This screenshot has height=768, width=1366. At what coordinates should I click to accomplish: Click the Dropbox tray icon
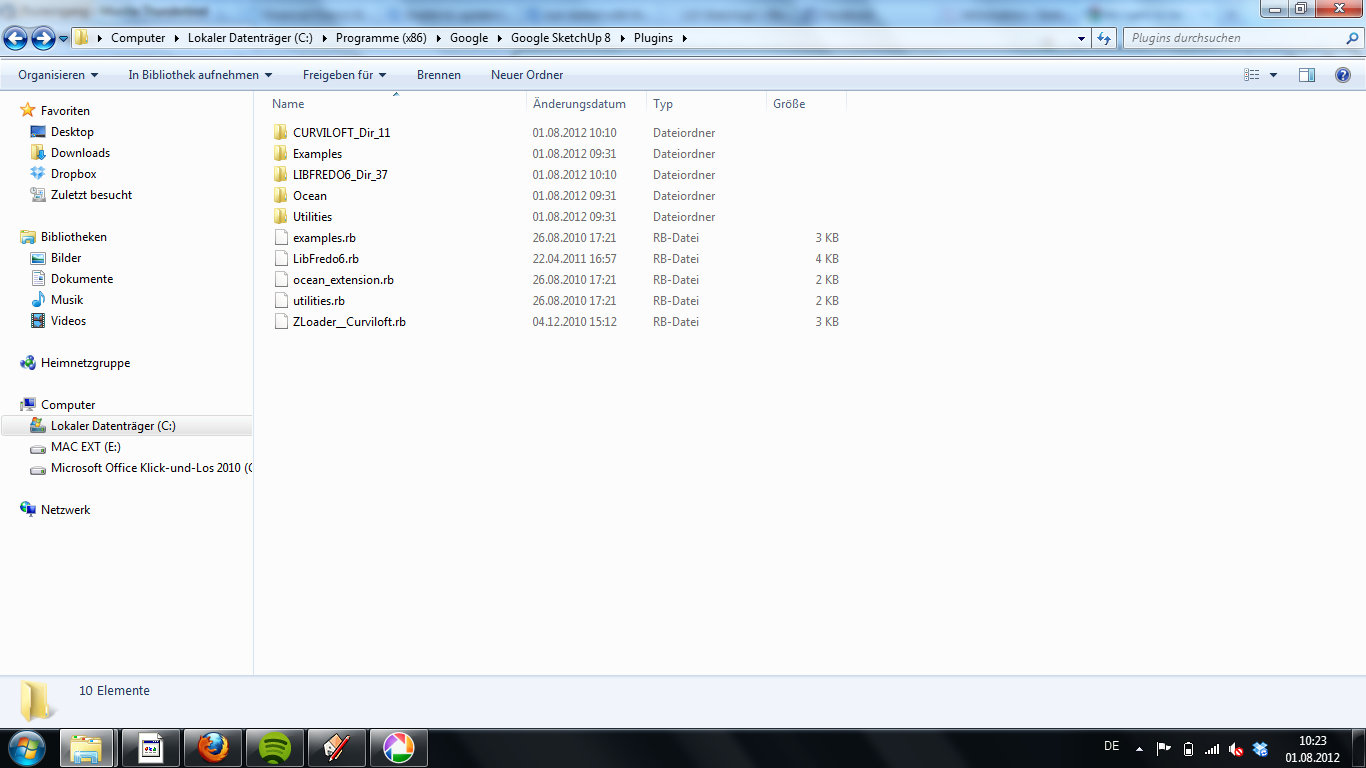pos(1260,748)
